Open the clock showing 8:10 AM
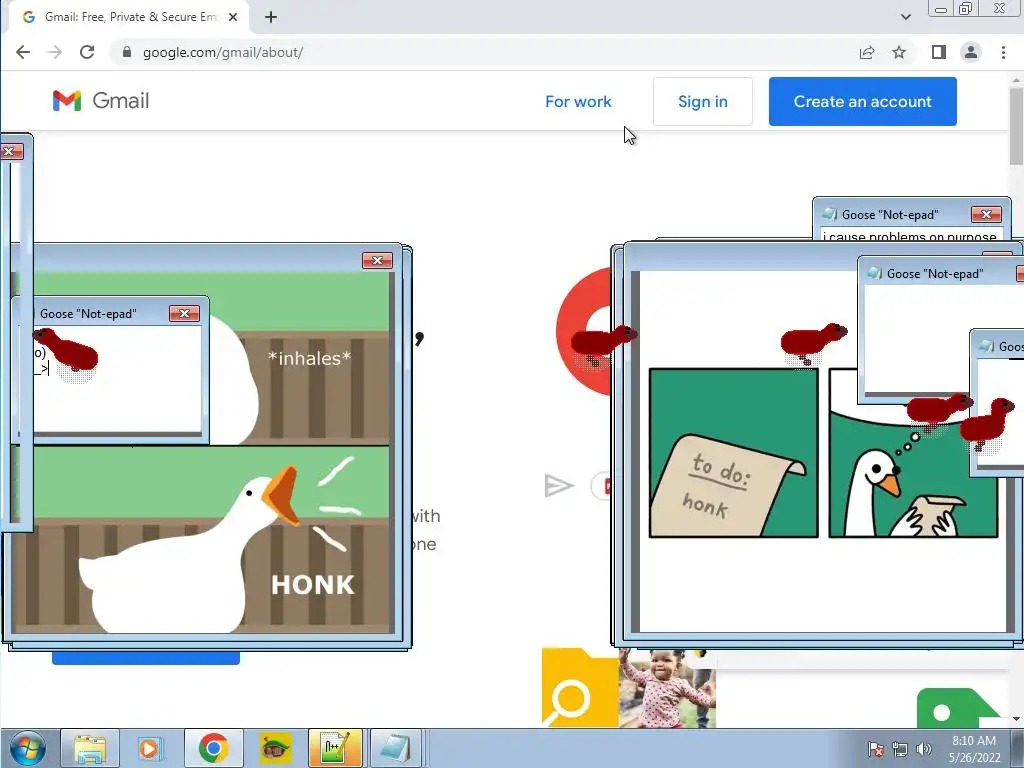The width and height of the screenshot is (1024, 768). 974,749
